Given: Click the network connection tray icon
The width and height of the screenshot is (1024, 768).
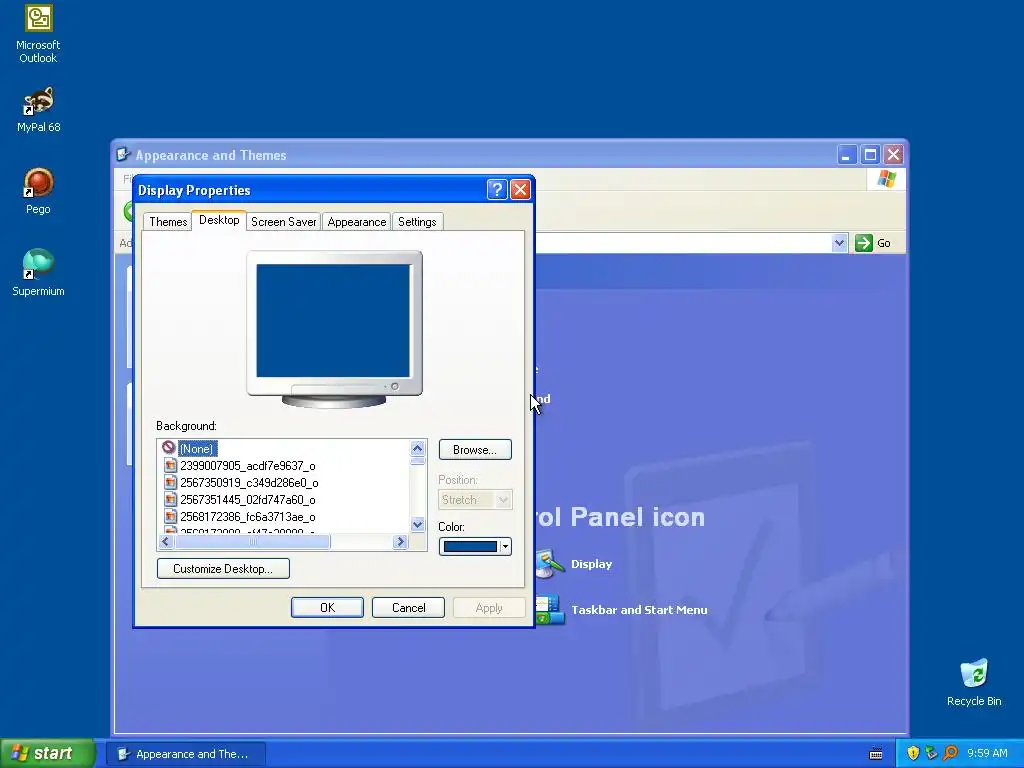Looking at the screenshot, I should pyautogui.click(x=931, y=753).
